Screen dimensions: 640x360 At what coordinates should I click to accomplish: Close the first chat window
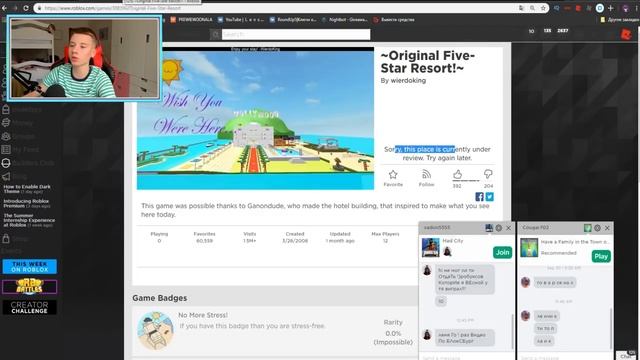pyautogui.click(x=508, y=228)
